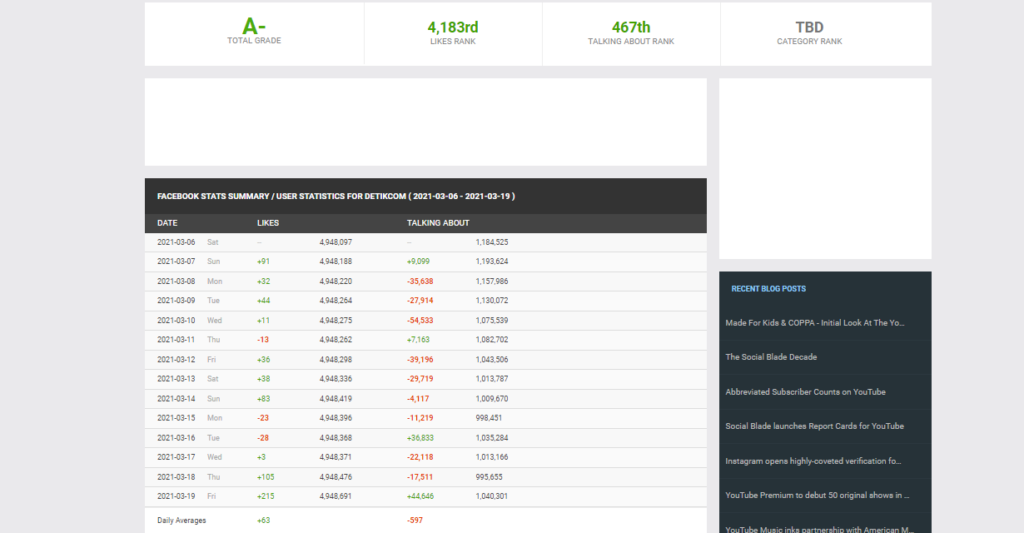Open 'Social Blade launches Report Cards' post
The width and height of the screenshot is (1024, 533).
pyautogui.click(x=814, y=426)
